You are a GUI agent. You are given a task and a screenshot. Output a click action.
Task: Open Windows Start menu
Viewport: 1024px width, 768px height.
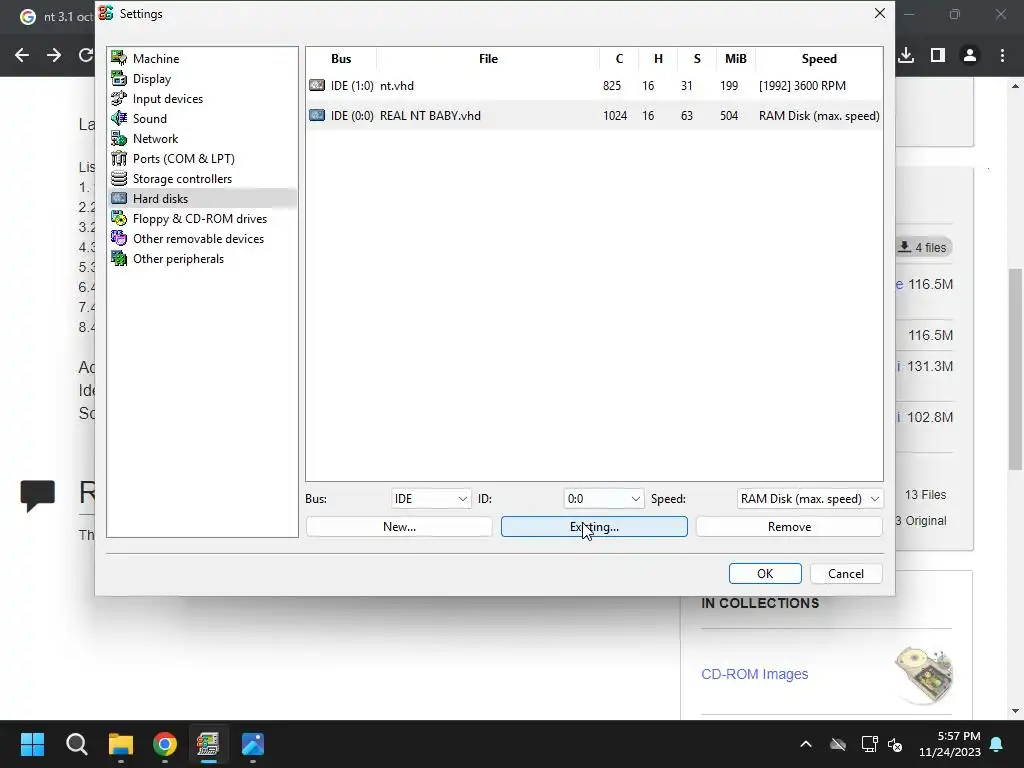(32, 744)
